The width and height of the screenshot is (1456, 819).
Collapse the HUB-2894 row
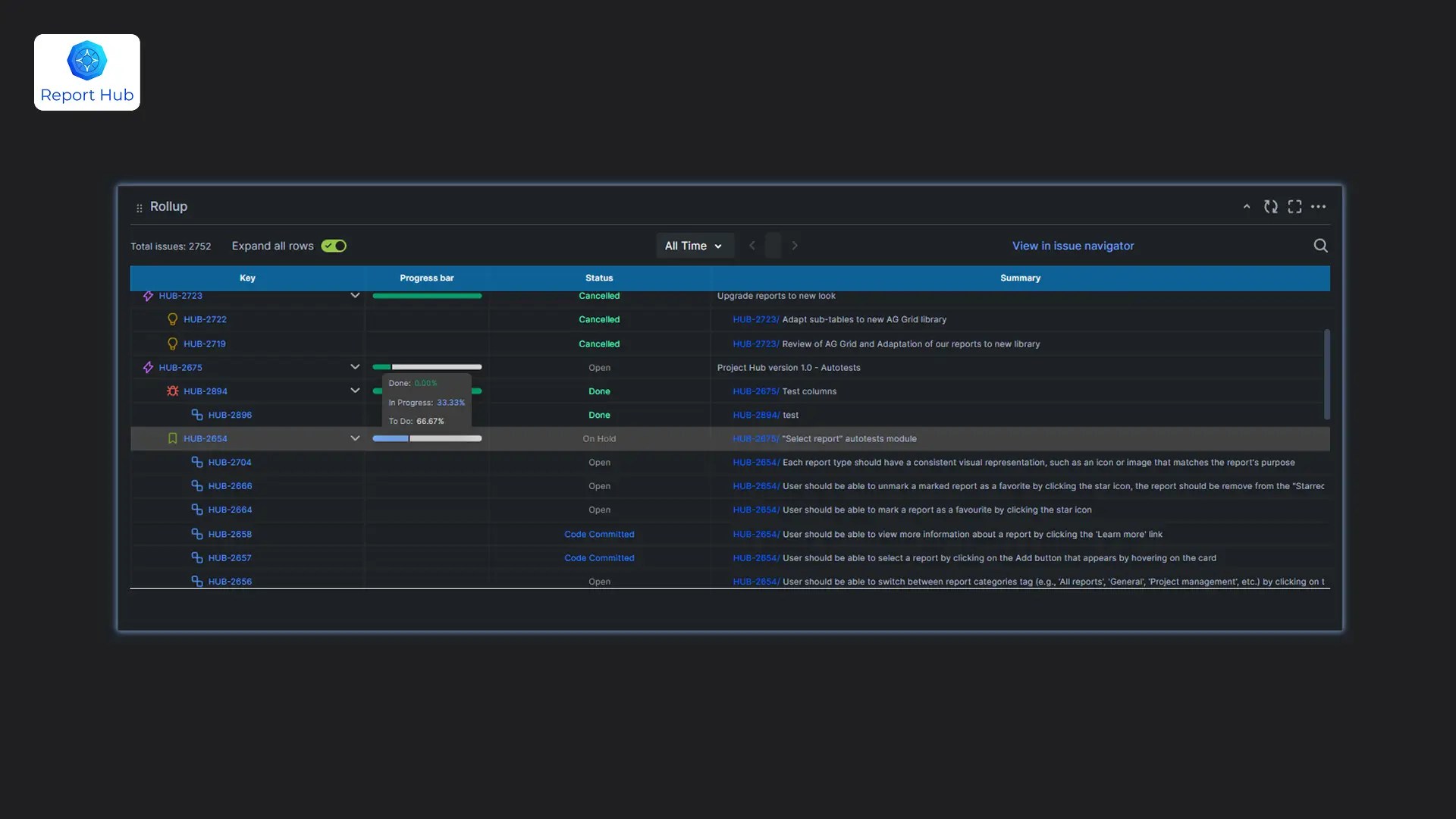click(x=354, y=391)
